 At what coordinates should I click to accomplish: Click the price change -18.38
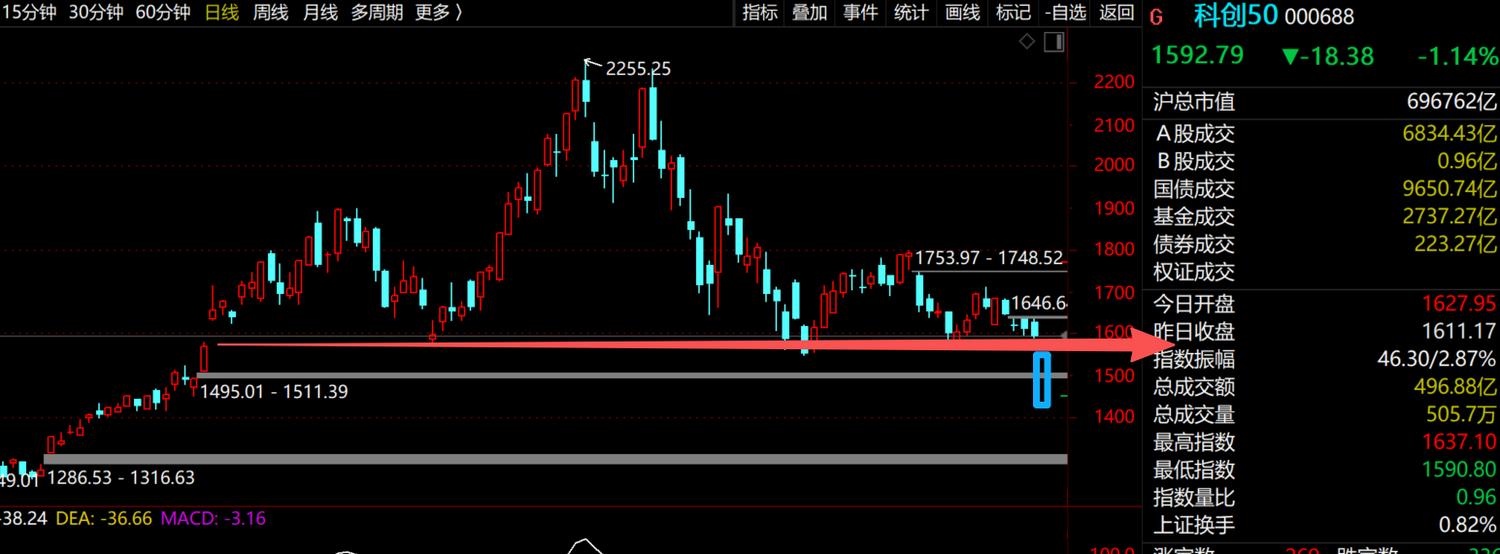click(1328, 56)
